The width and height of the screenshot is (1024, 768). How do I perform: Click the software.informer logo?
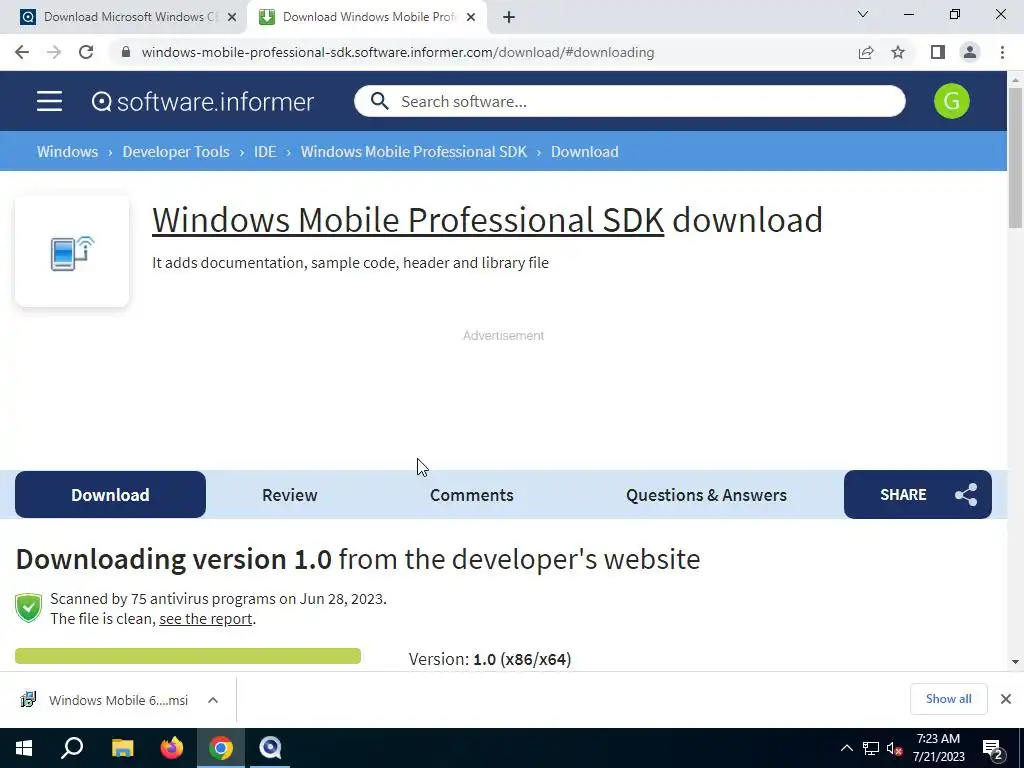(202, 101)
